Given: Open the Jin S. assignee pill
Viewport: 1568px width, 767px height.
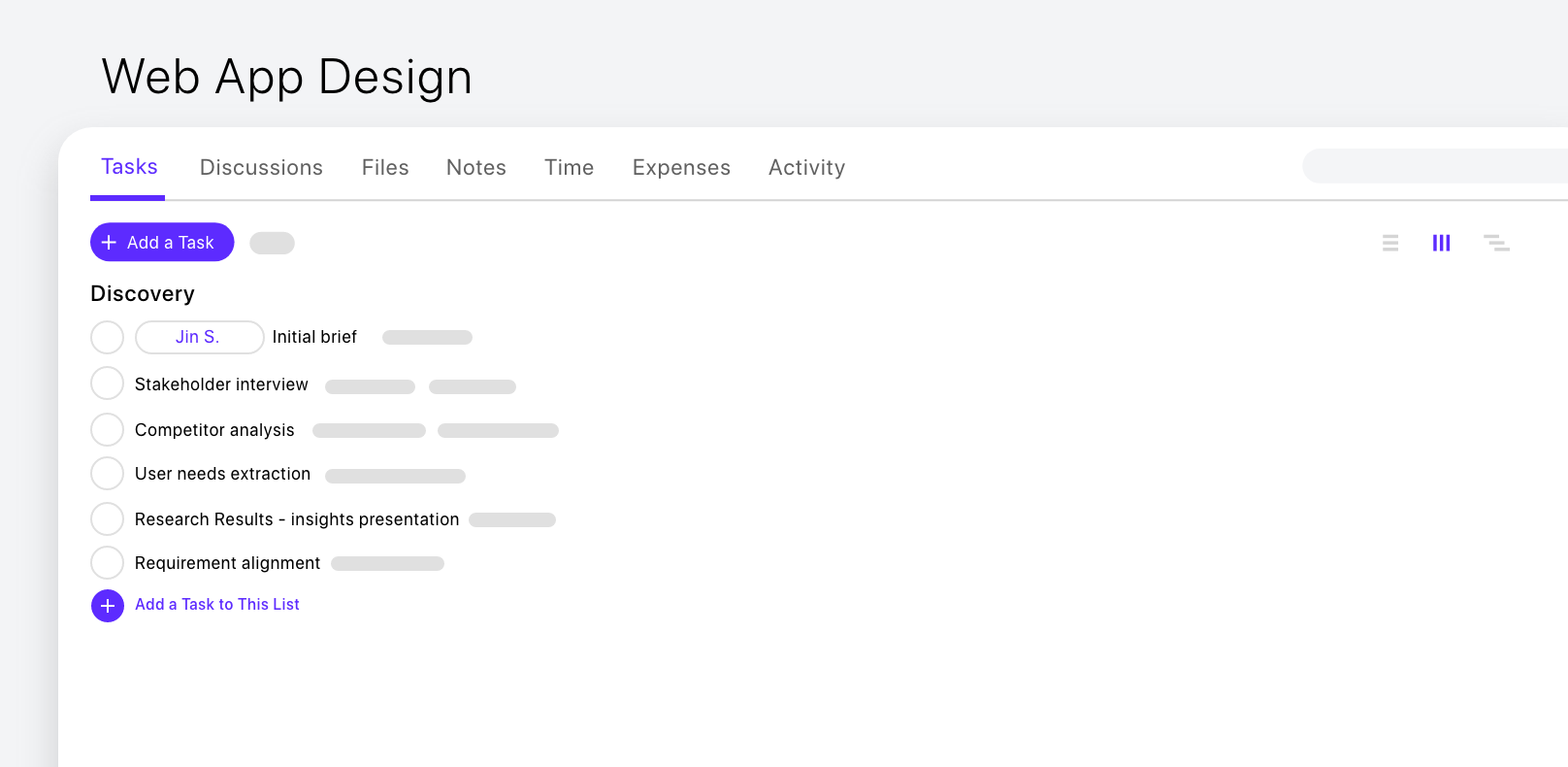Looking at the screenshot, I should [x=199, y=337].
